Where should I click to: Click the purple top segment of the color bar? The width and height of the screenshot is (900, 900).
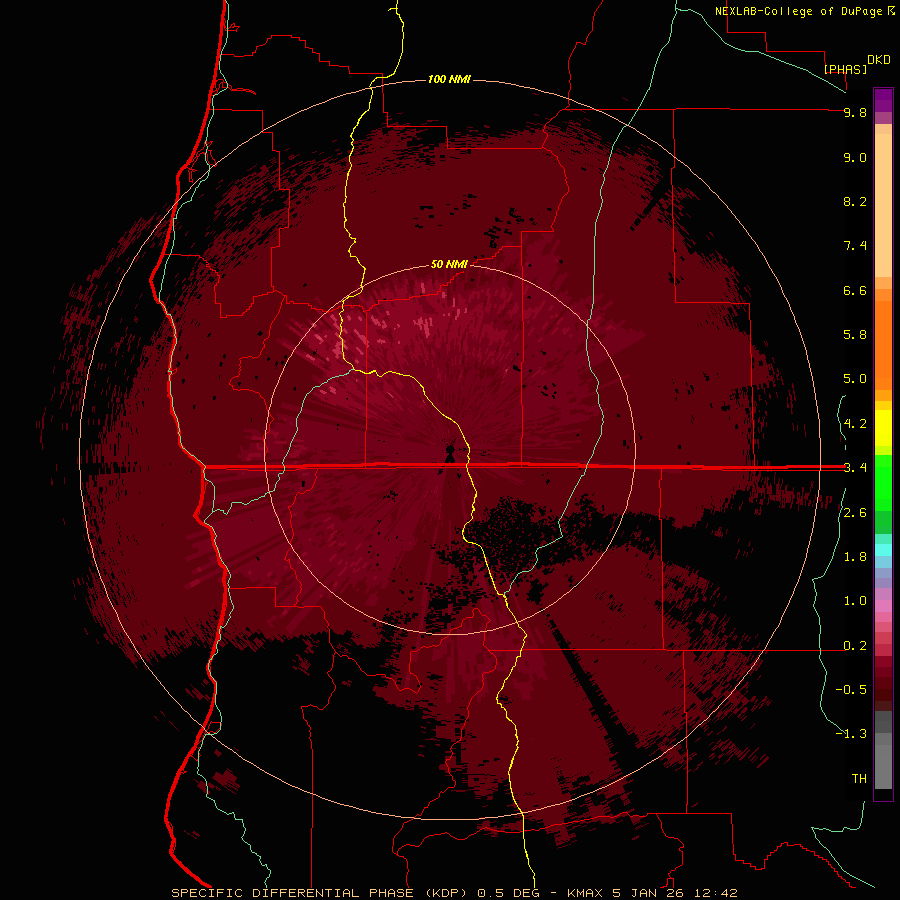tap(883, 100)
